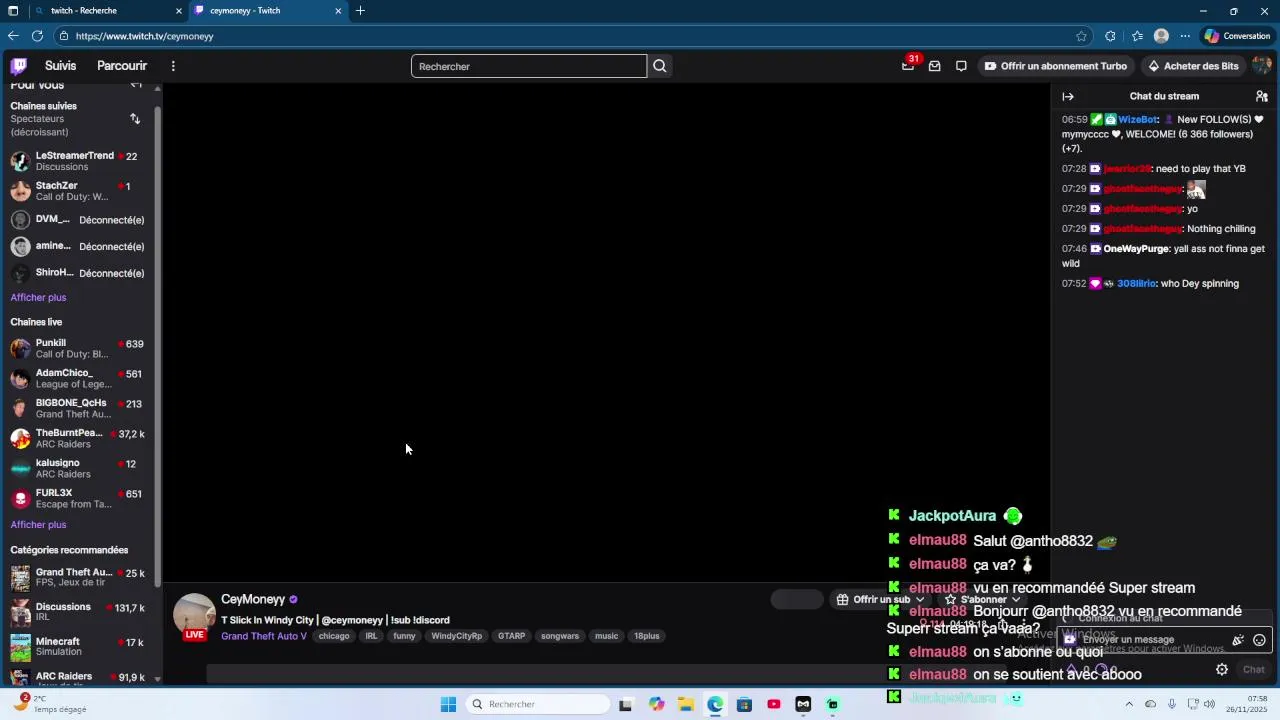Open BIGBONE_QcHs live channel
Screen dimensions: 1280x720
(x=78, y=408)
